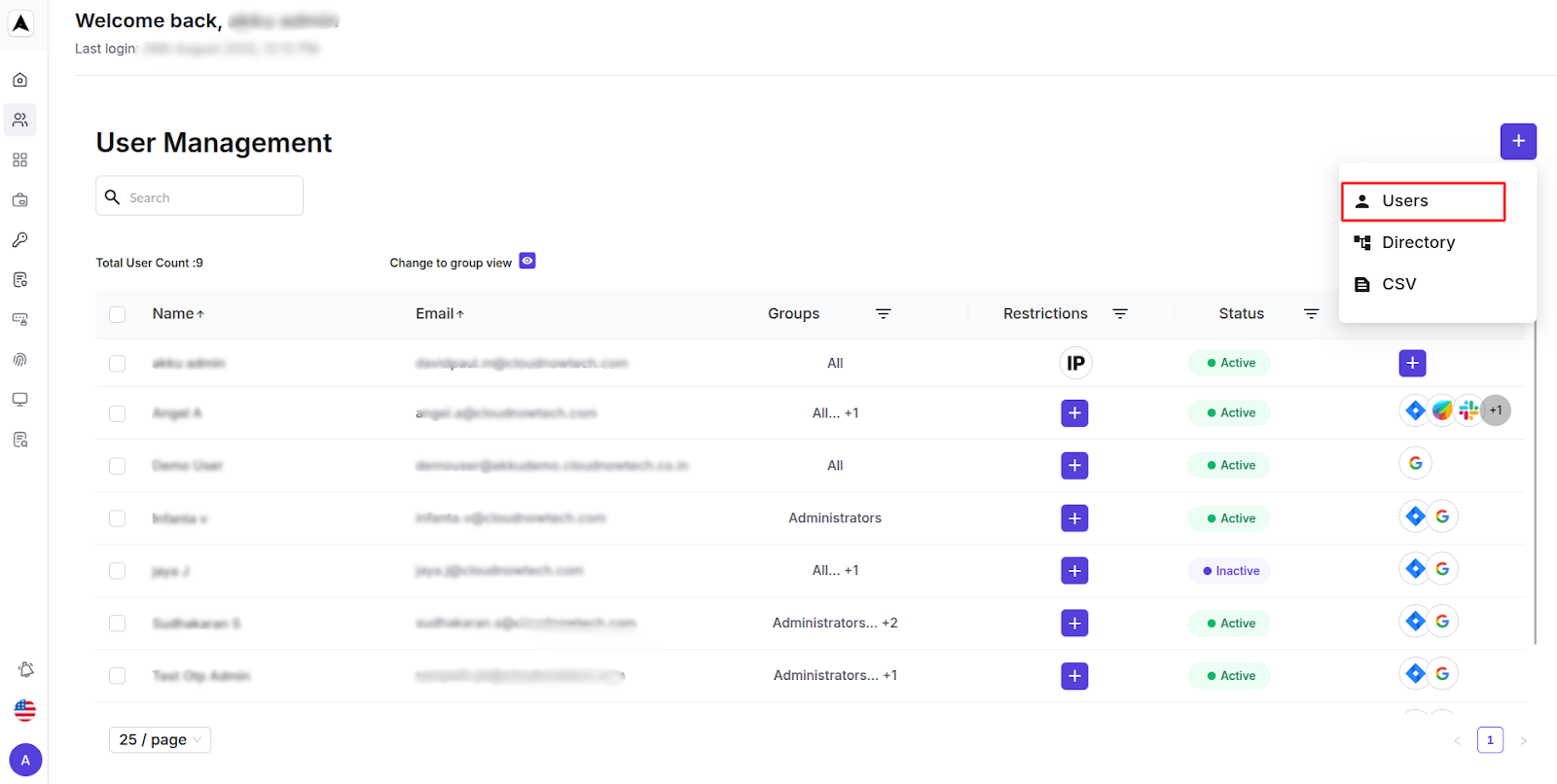The height and width of the screenshot is (784, 1557).
Task: Open the home dashboard sidebar icon
Action: [x=19, y=80]
